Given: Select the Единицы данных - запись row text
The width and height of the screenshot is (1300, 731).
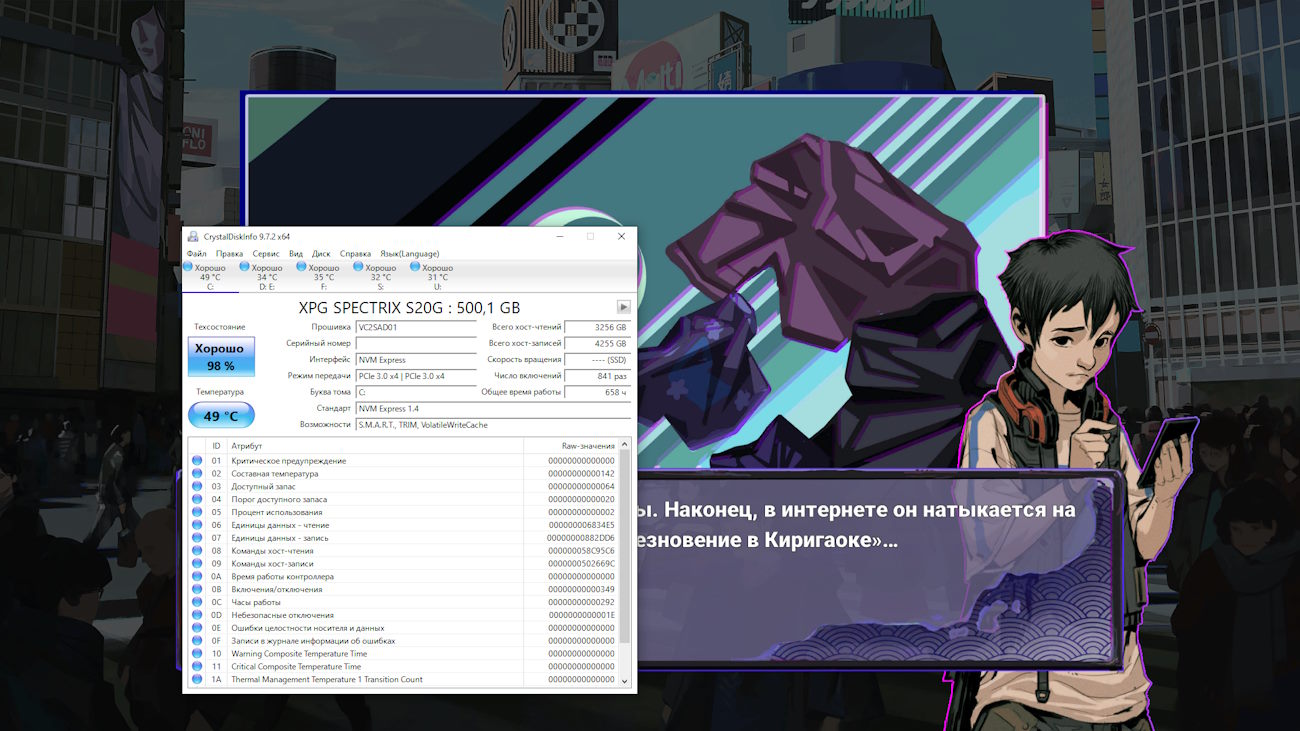Looking at the screenshot, I should 280,538.
